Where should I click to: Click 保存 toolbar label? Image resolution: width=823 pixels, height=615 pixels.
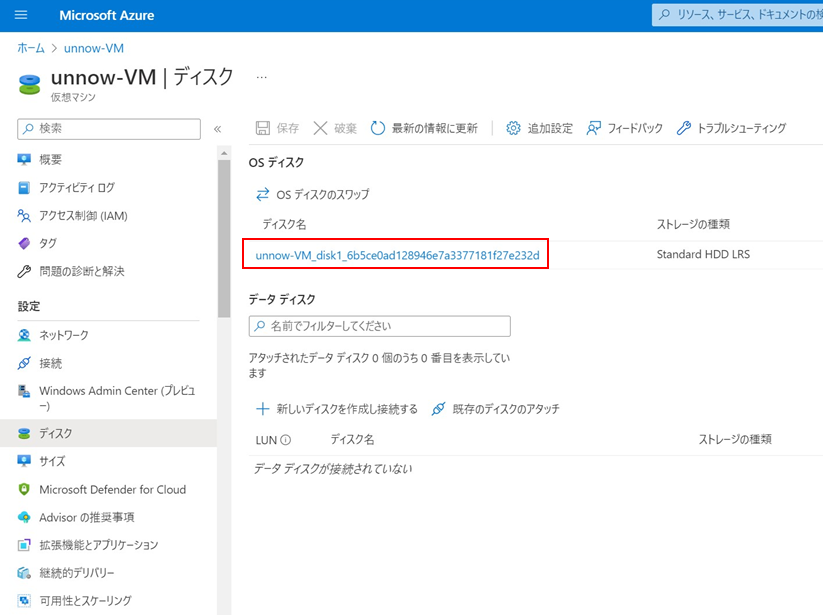[x=288, y=128]
